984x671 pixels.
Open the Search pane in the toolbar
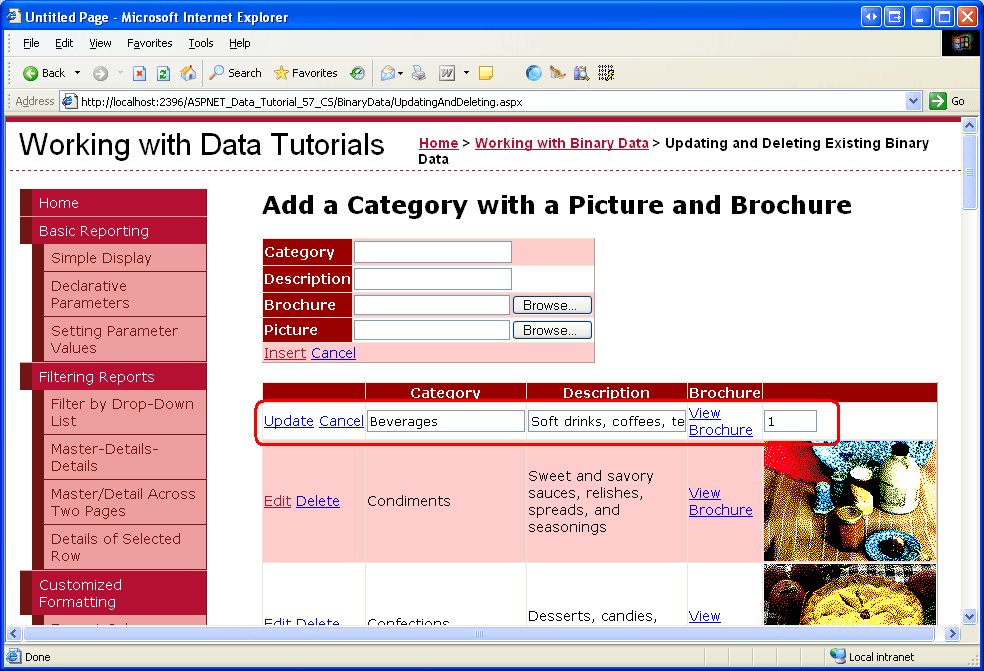[x=235, y=73]
